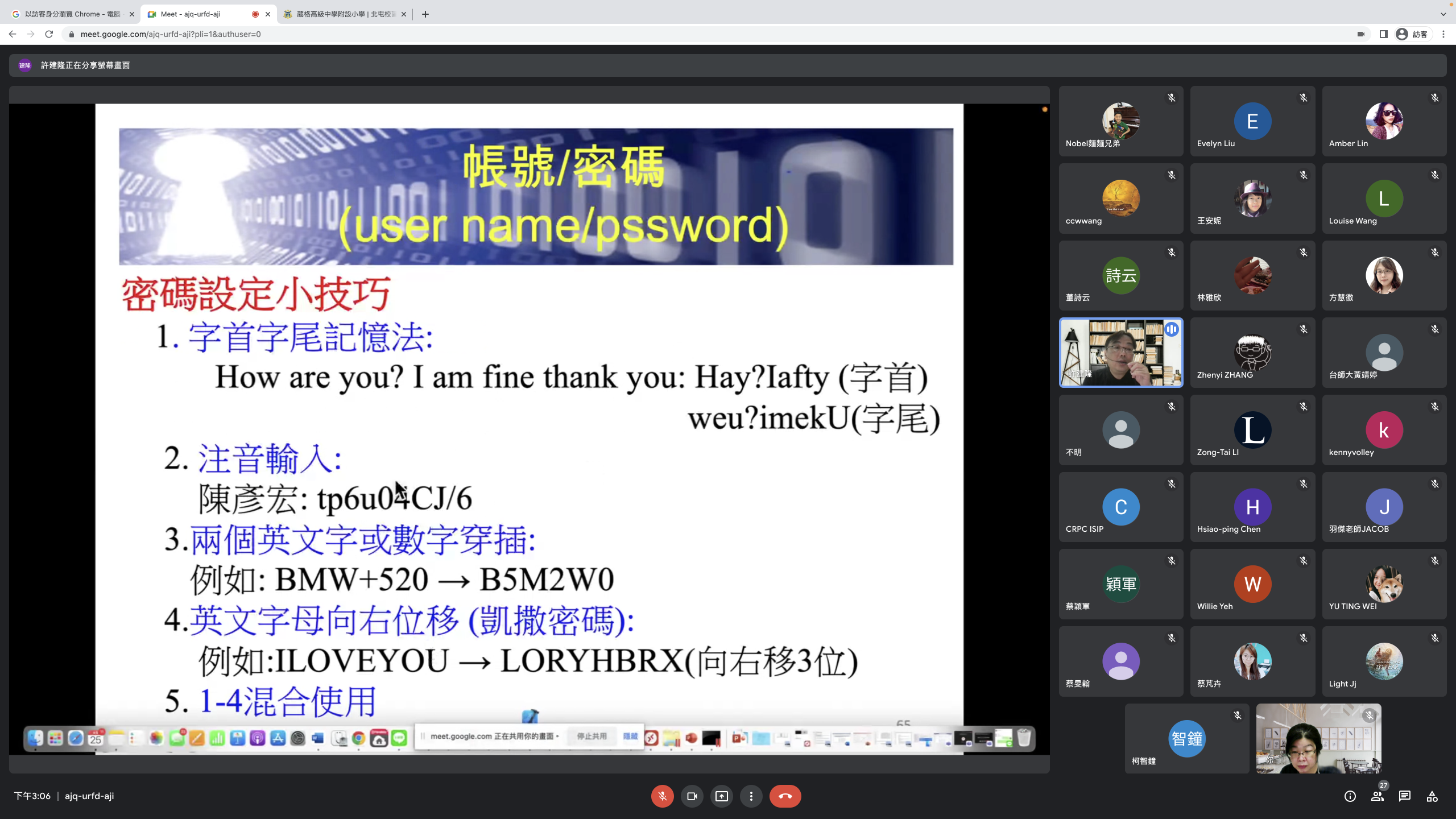
Task: Expand the tab search chevron
Action: [1443, 14]
